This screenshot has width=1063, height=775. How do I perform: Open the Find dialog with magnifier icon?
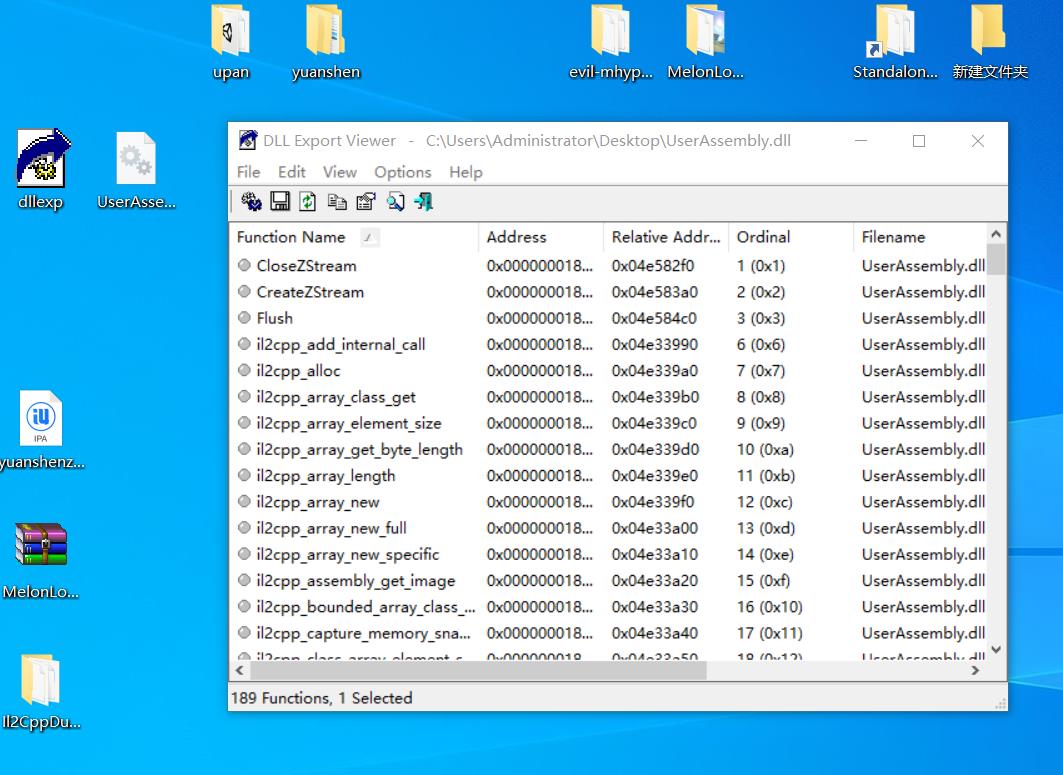[x=395, y=201]
